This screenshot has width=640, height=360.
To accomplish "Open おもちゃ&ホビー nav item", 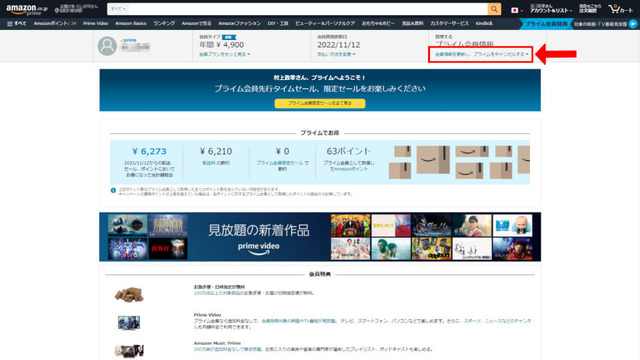I will [378, 24].
